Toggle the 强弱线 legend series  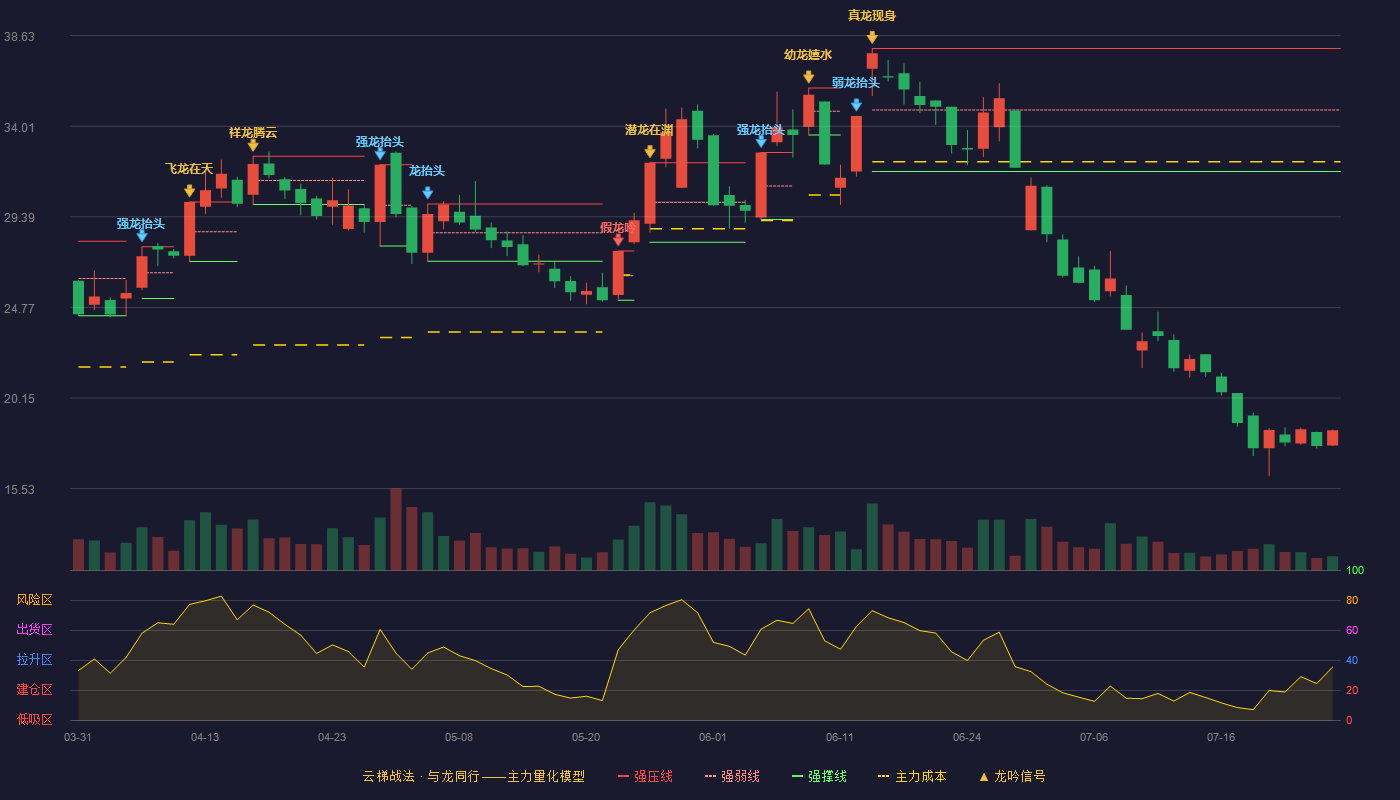coord(732,776)
